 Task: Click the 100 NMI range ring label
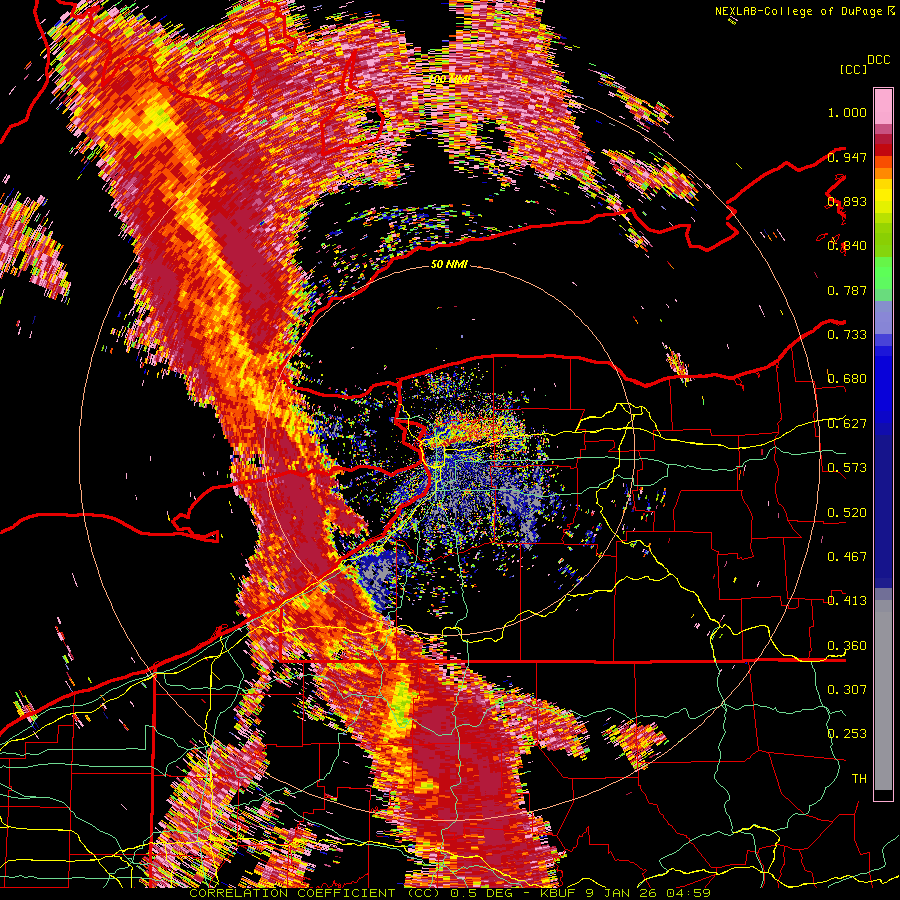click(449, 78)
